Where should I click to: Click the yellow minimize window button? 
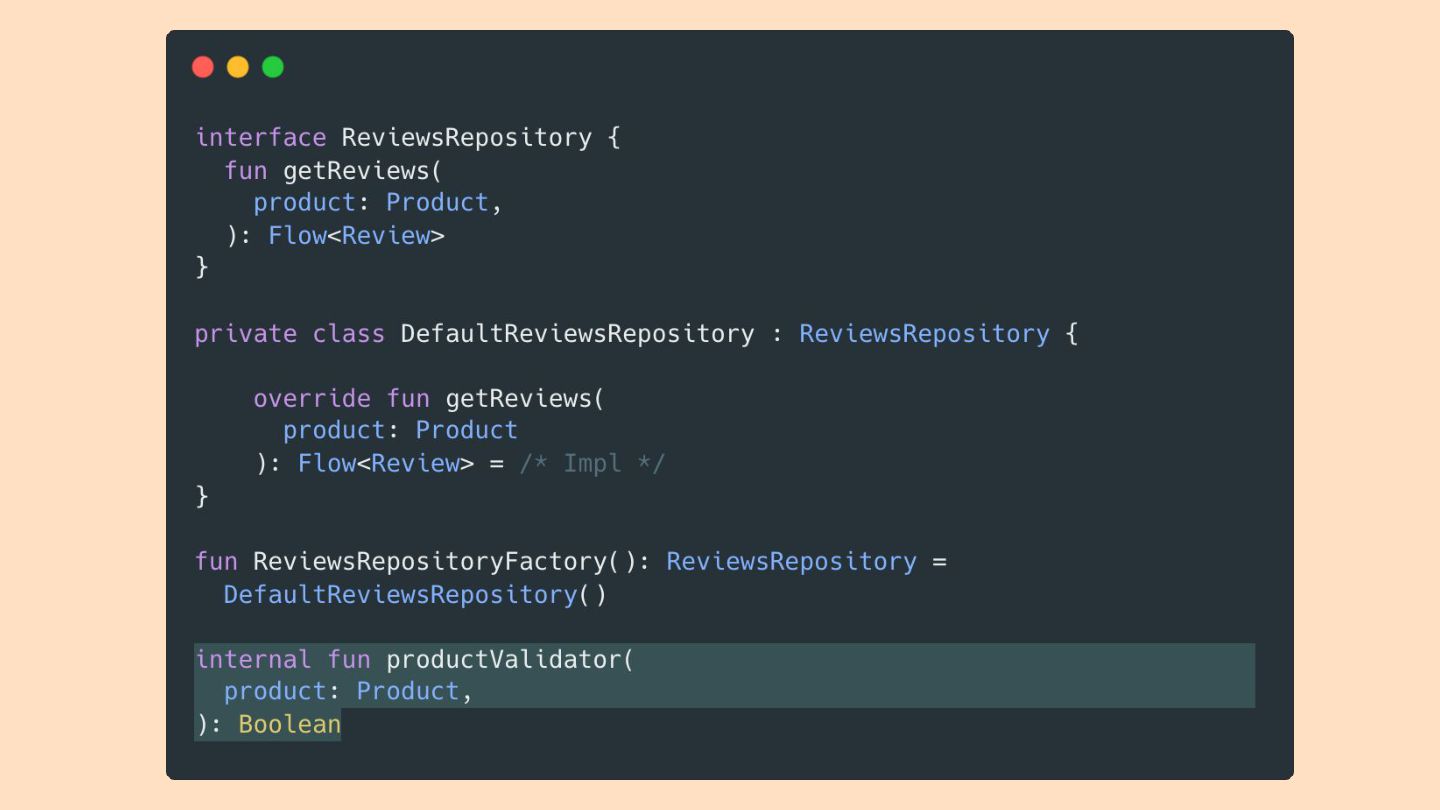pos(238,67)
